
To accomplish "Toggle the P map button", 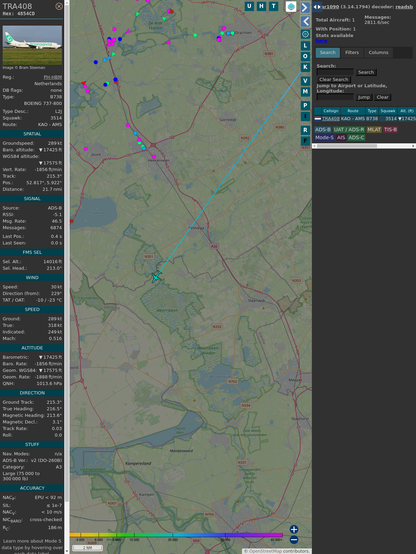I will tap(305, 105).
